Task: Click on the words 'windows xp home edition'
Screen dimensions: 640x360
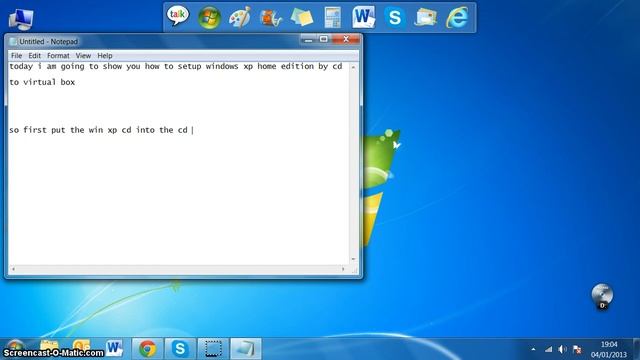Action: (x=259, y=66)
